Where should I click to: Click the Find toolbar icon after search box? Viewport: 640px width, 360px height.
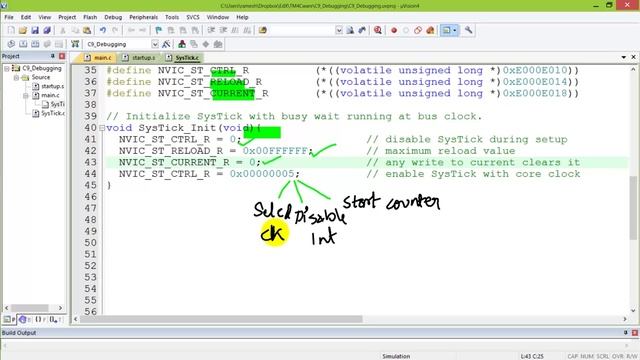pos(350,30)
